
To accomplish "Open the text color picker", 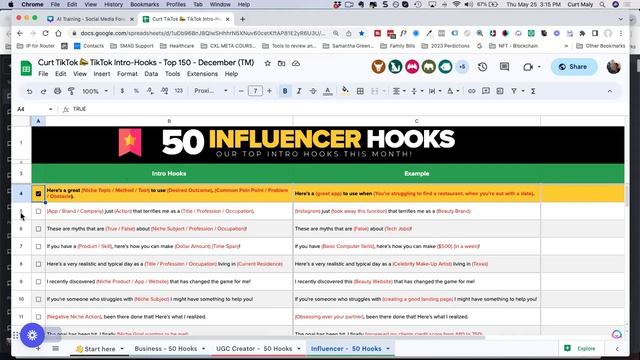I will click(327, 91).
